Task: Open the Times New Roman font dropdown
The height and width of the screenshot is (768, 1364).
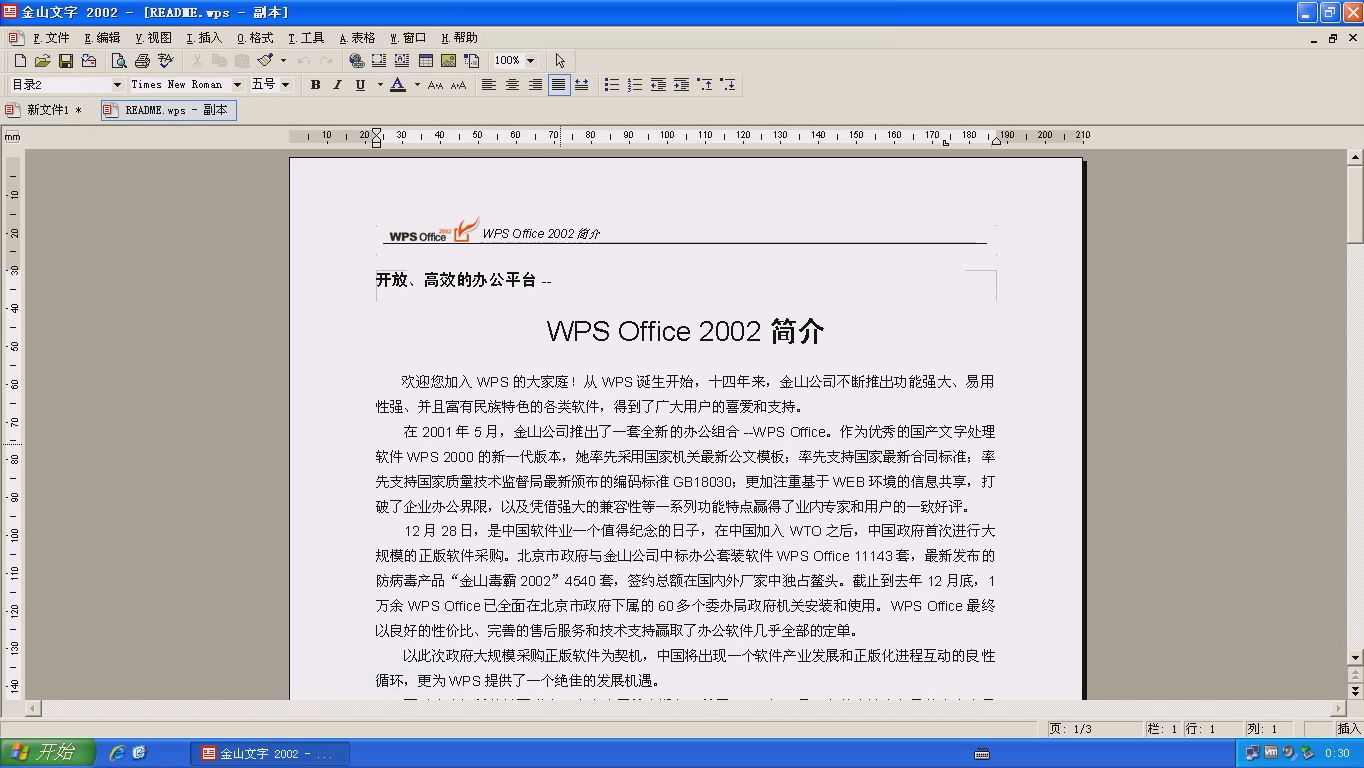Action: tap(237, 85)
